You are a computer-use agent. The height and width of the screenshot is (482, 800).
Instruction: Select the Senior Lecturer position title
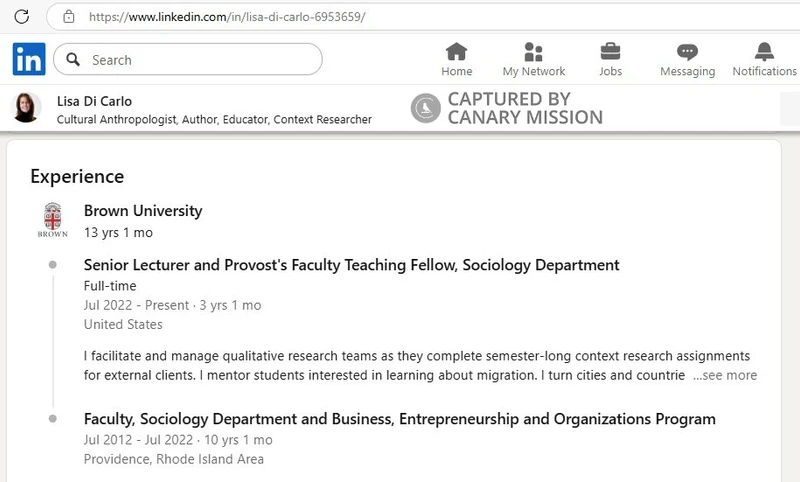pos(352,265)
